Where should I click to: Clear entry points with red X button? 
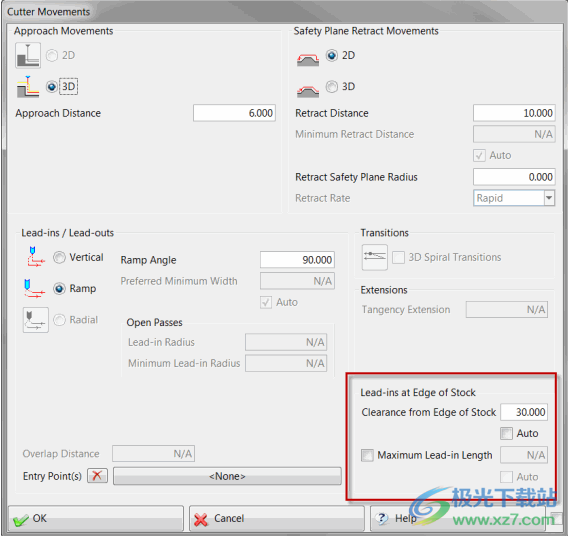pyautogui.click(x=97, y=476)
